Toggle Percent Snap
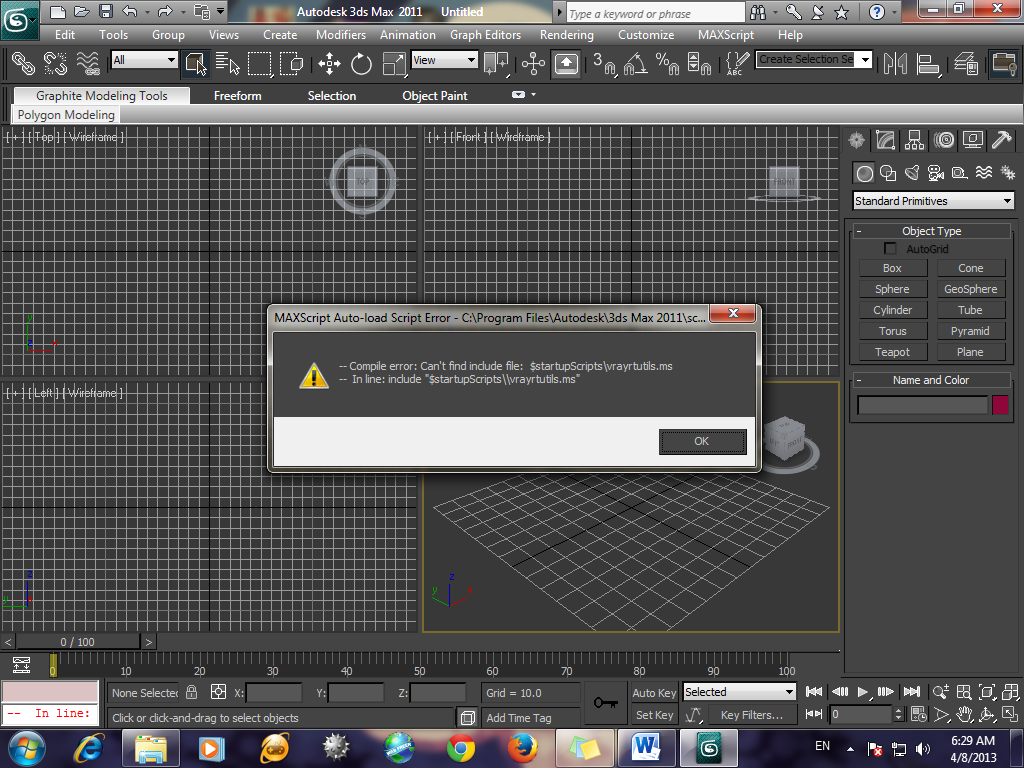 coord(667,63)
